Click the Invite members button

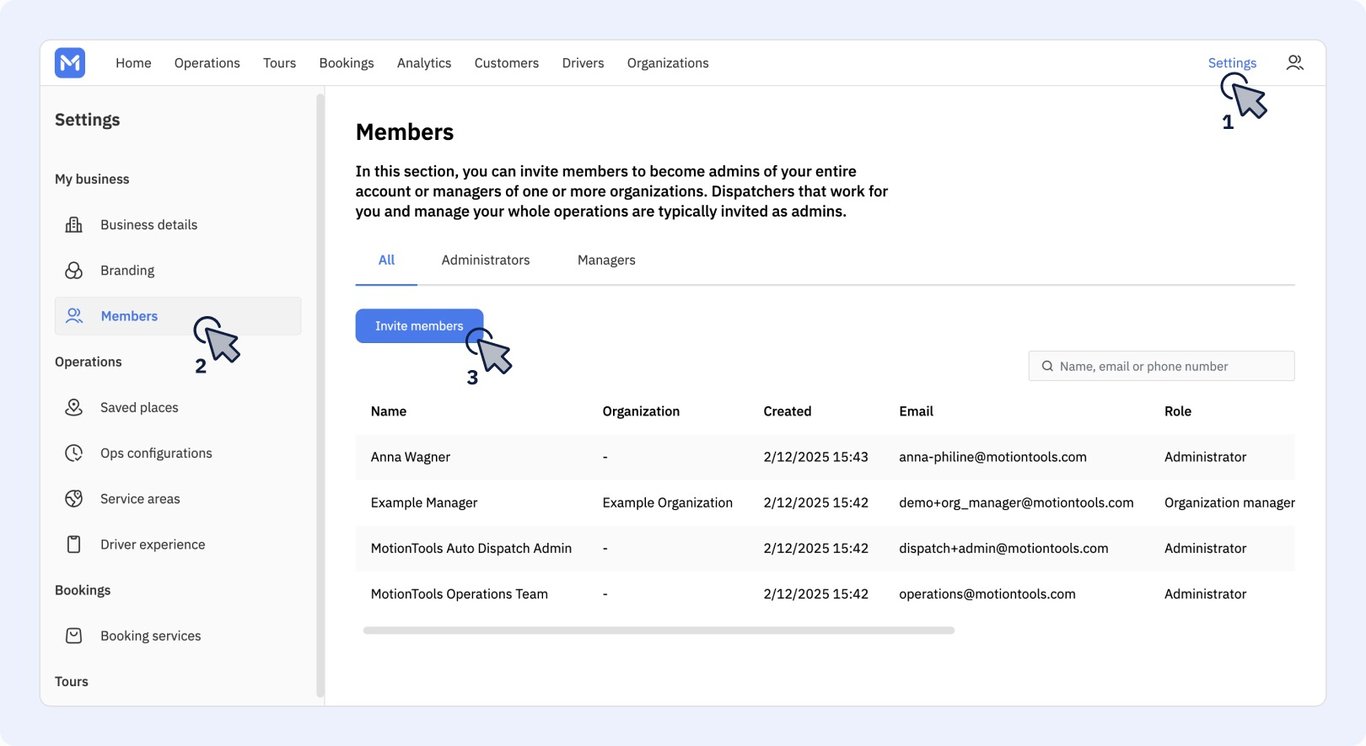tap(419, 326)
